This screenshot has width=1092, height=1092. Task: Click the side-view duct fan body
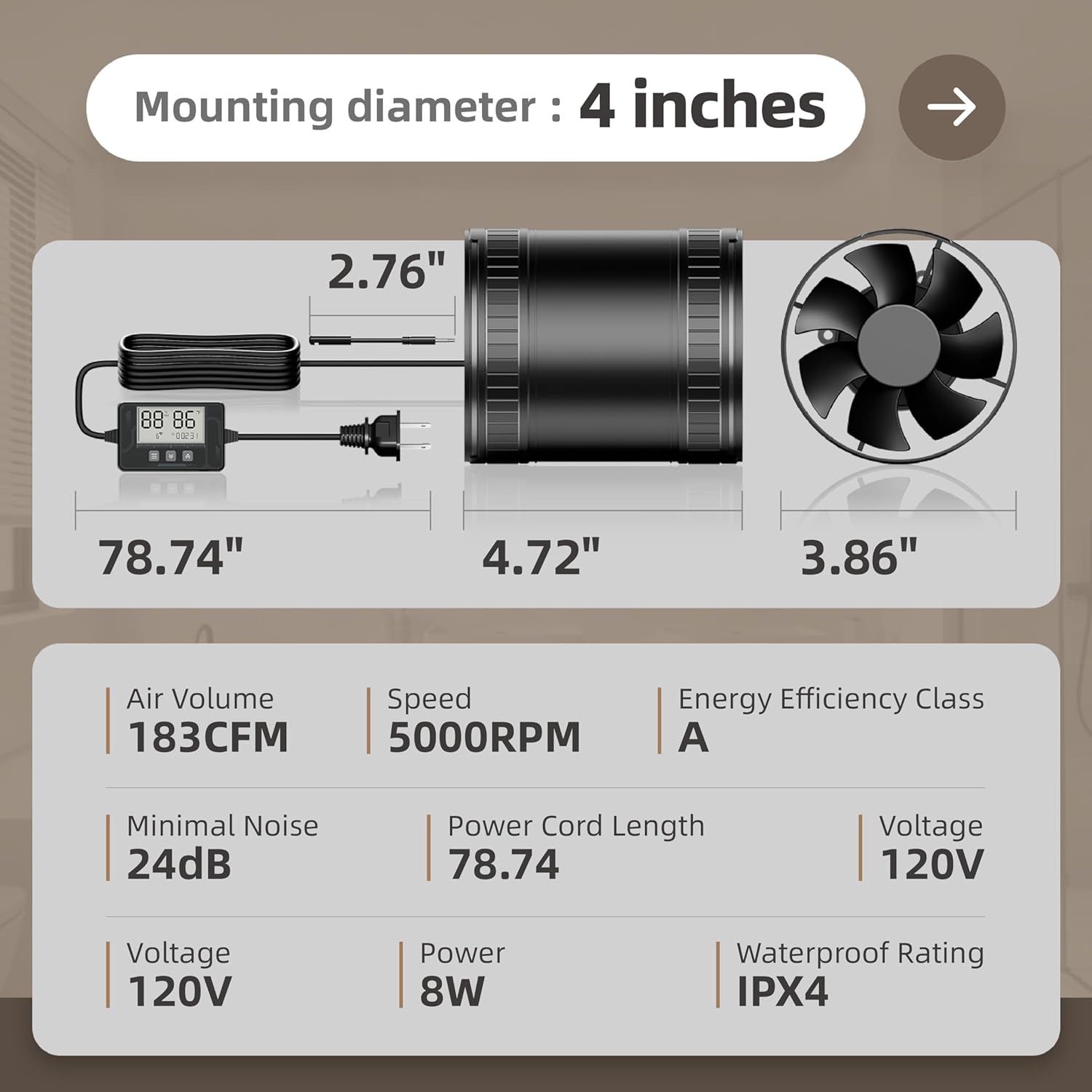coord(604,347)
